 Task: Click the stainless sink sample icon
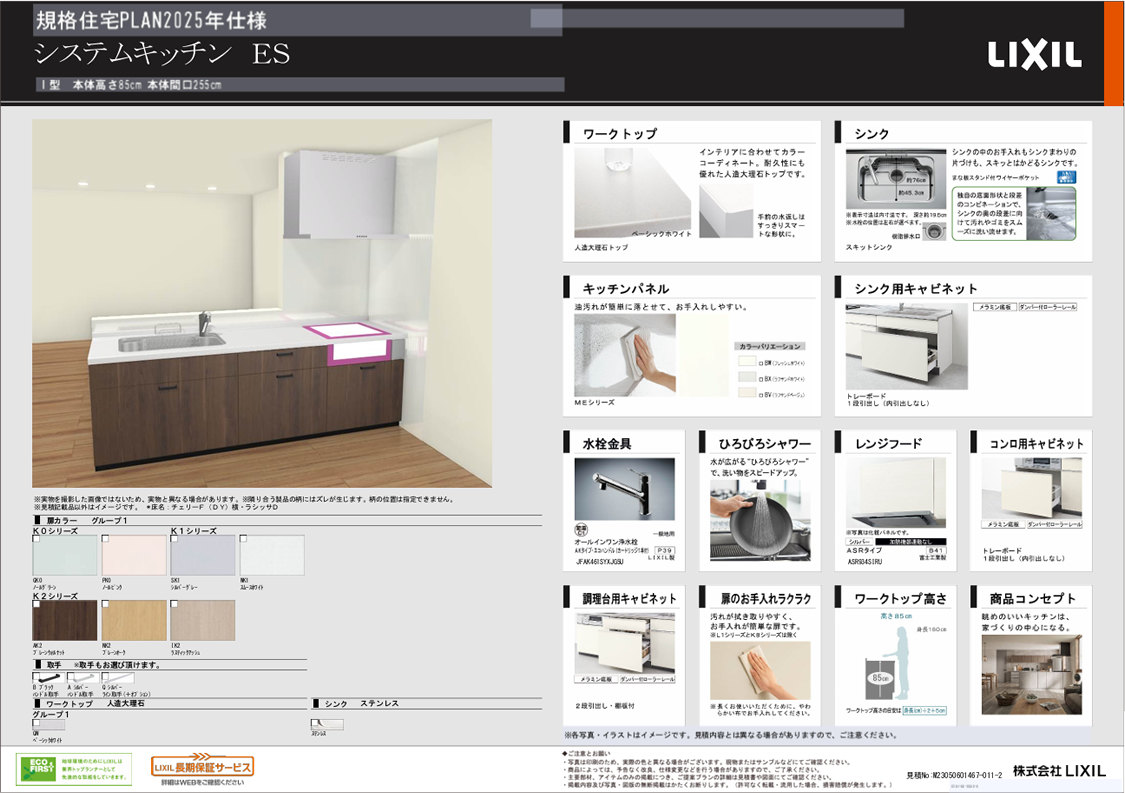(326, 723)
